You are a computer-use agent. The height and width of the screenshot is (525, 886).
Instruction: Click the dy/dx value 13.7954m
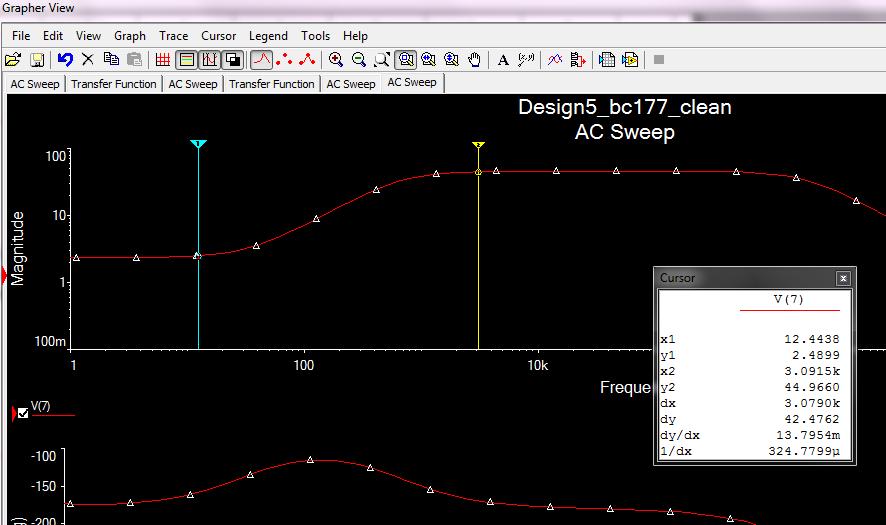click(808, 435)
